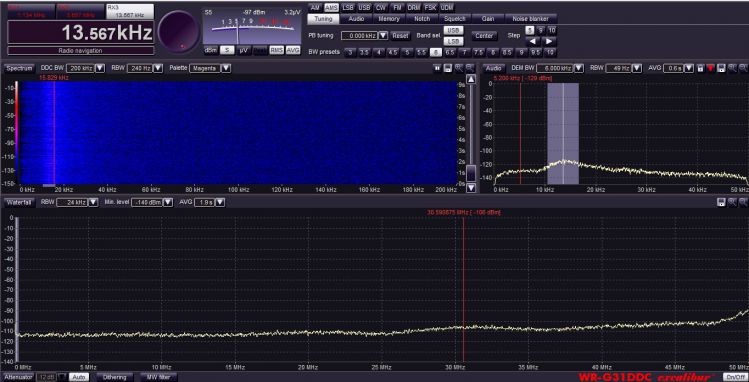Screen dimensions: 749x382
Task: Switch S-meter units to µV
Action: [243, 50]
